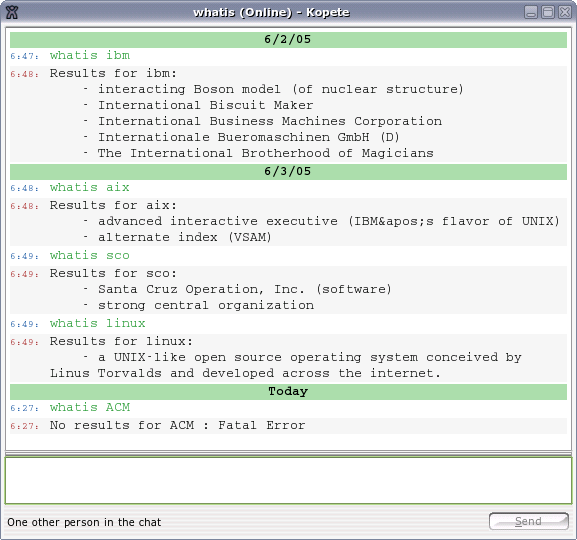Select the 'whatis ACM' message
Viewport: 577px width, 540px height.
point(90,408)
